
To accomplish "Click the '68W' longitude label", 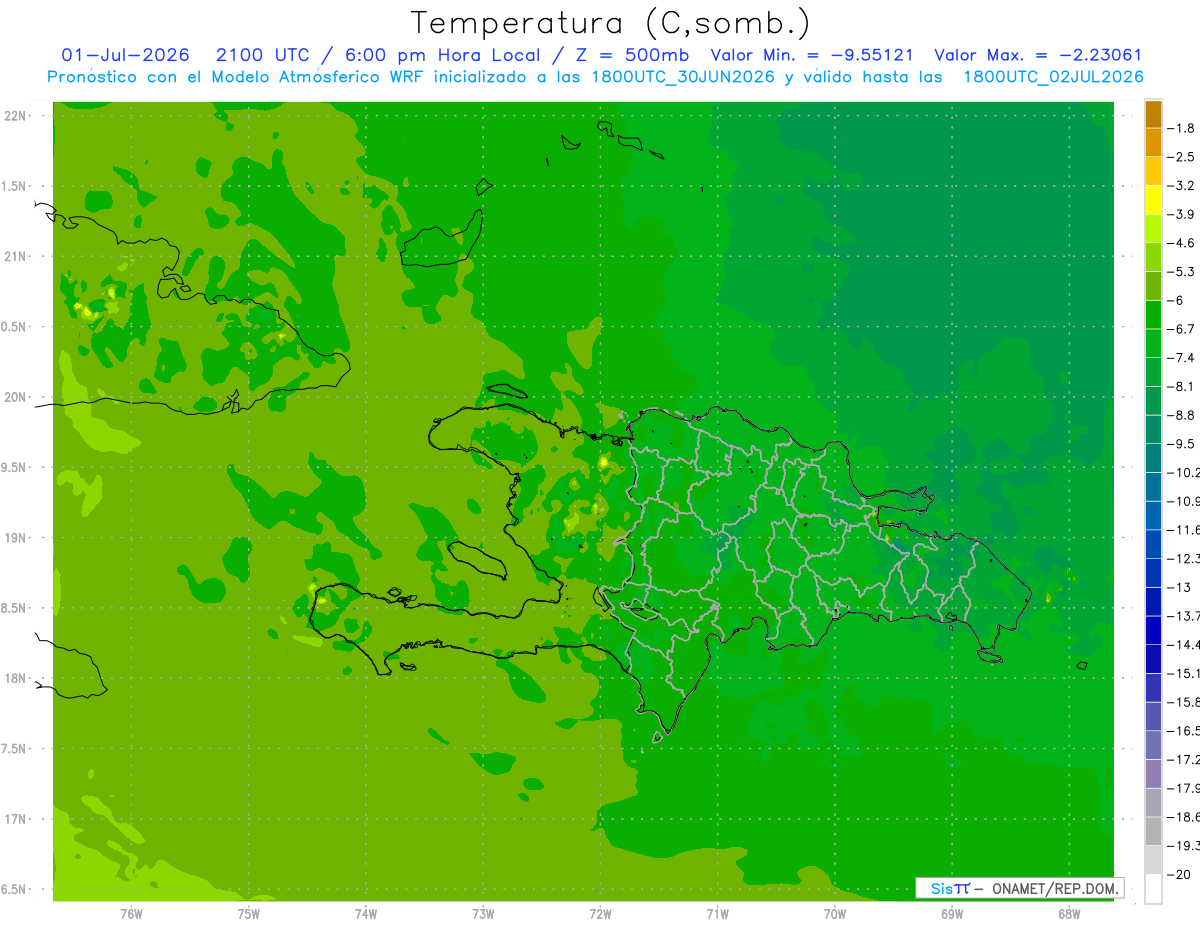I will (x=1069, y=913).
